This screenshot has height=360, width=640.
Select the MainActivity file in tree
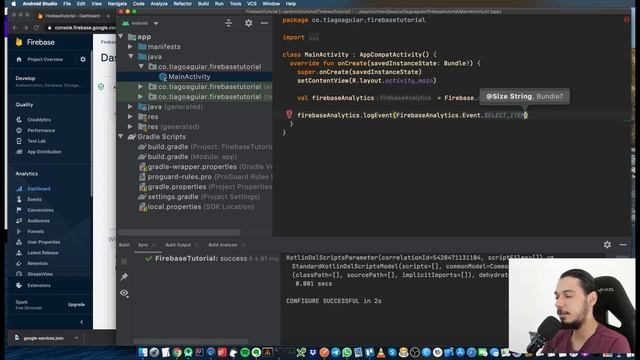coord(189,77)
